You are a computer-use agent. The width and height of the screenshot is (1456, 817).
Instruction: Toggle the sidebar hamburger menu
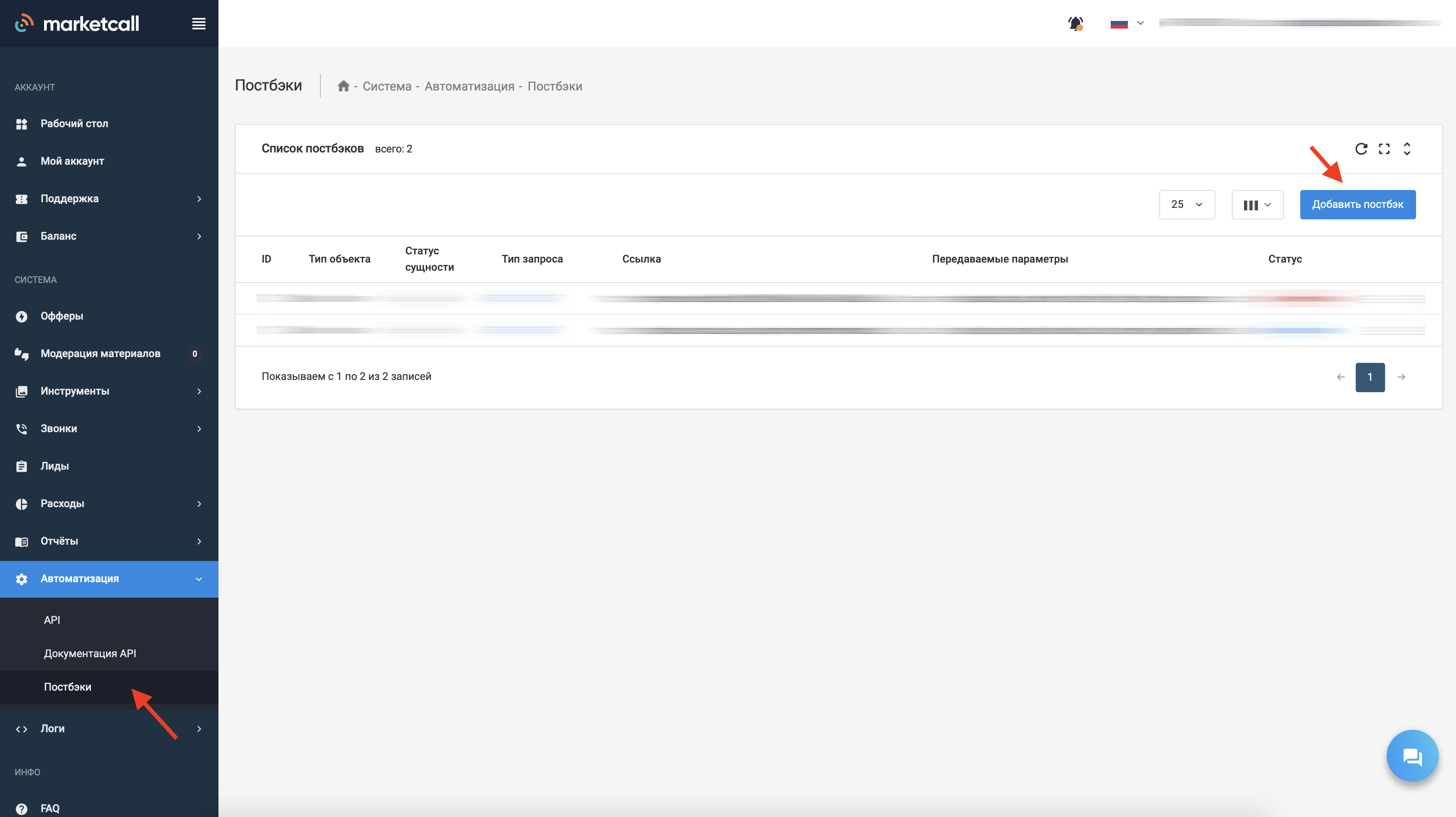199,24
